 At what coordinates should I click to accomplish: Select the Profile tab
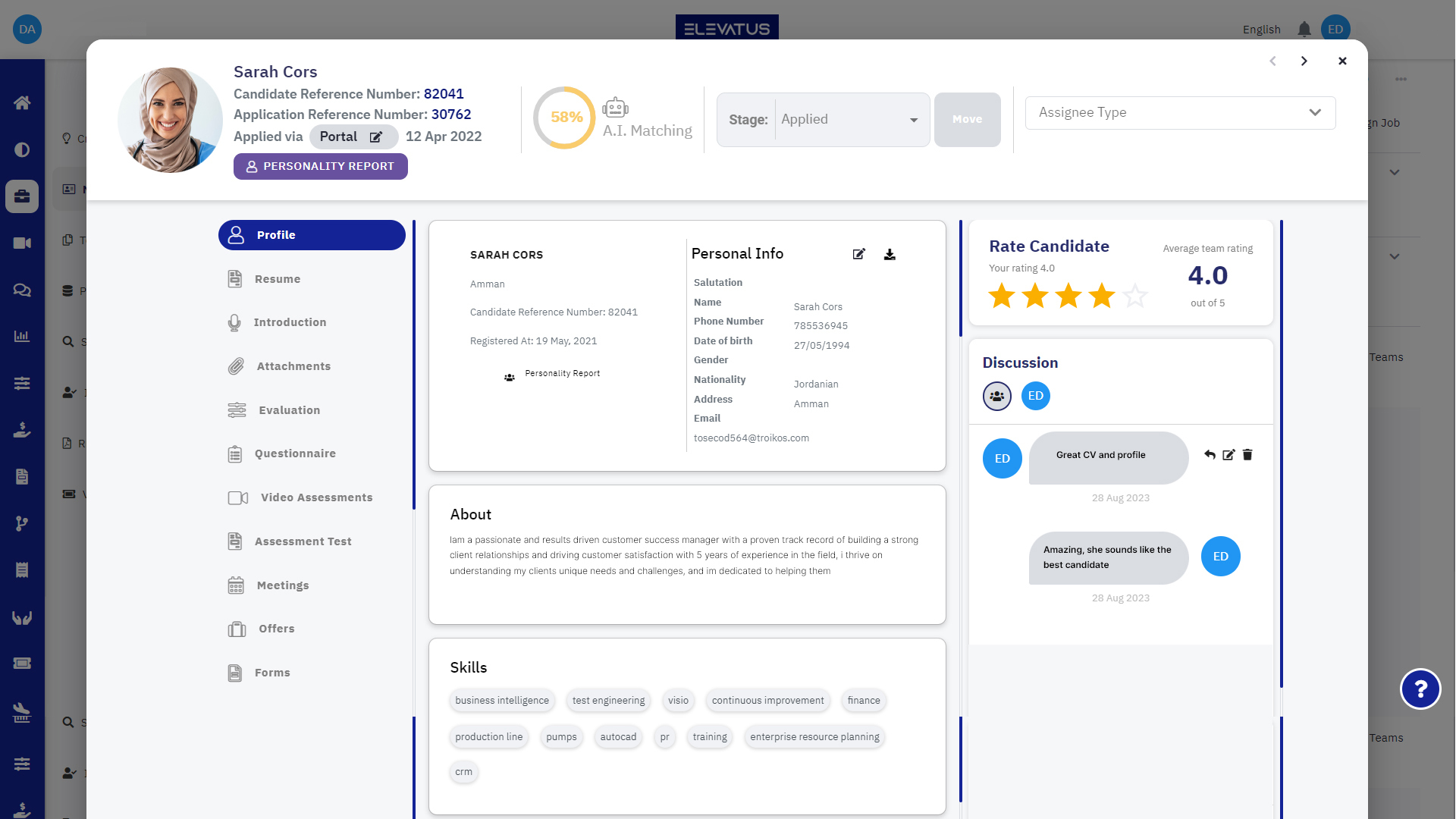[312, 235]
